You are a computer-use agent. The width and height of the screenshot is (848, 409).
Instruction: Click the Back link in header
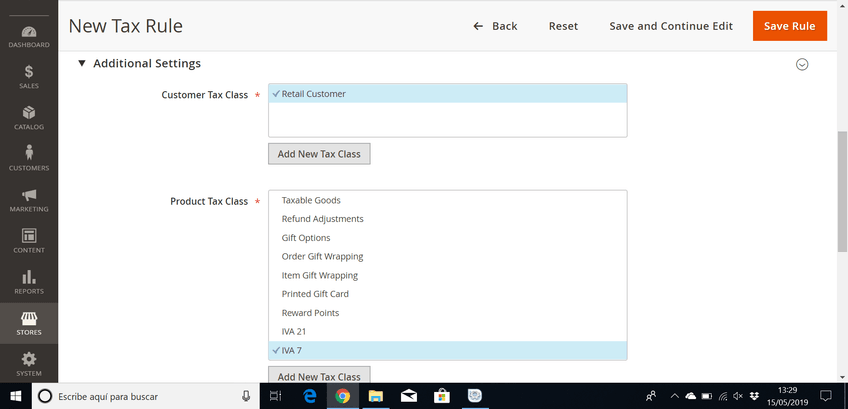click(495, 26)
